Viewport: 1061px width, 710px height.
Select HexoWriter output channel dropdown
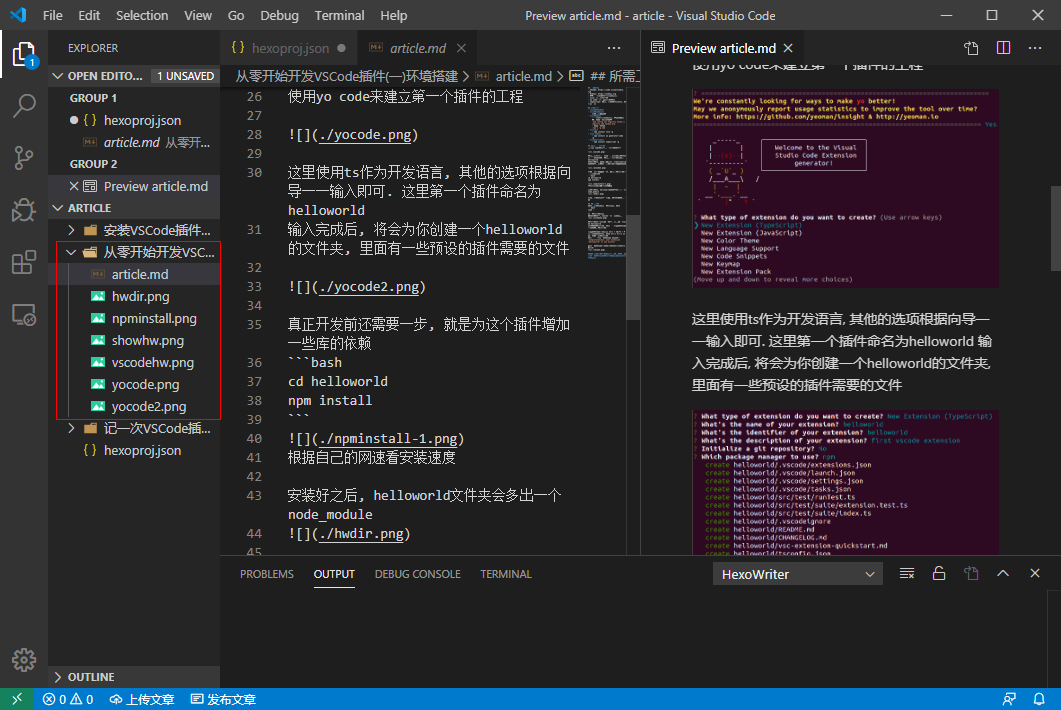tap(797, 574)
